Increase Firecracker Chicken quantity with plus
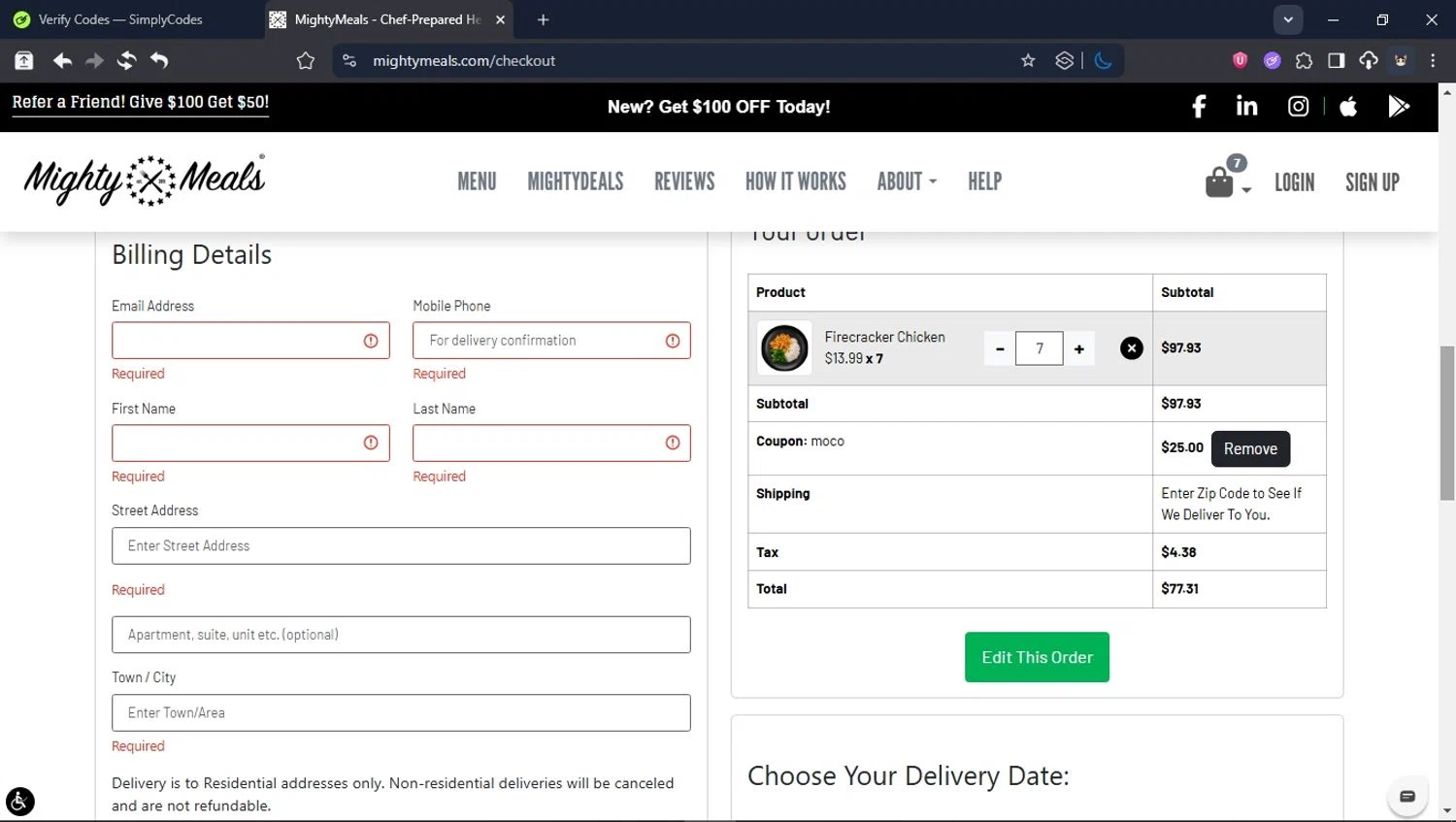Viewport: 1456px width, 822px height. [1078, 348]
